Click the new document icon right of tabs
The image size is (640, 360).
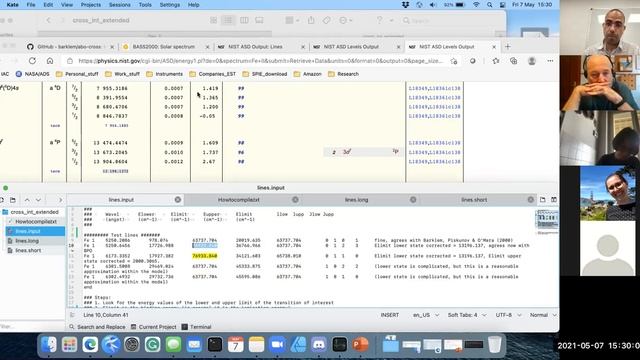[x=542, y=200]
